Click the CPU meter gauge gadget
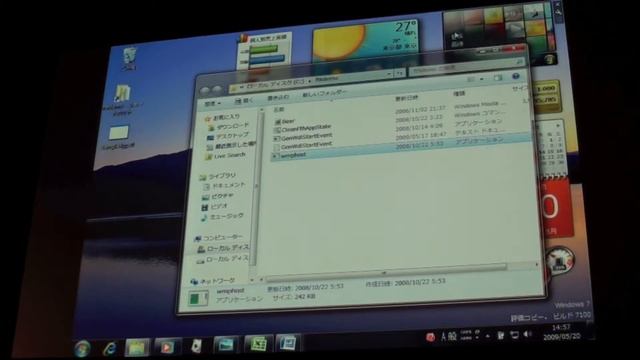This screenshot has width=640, height=360. click(561, 260)
